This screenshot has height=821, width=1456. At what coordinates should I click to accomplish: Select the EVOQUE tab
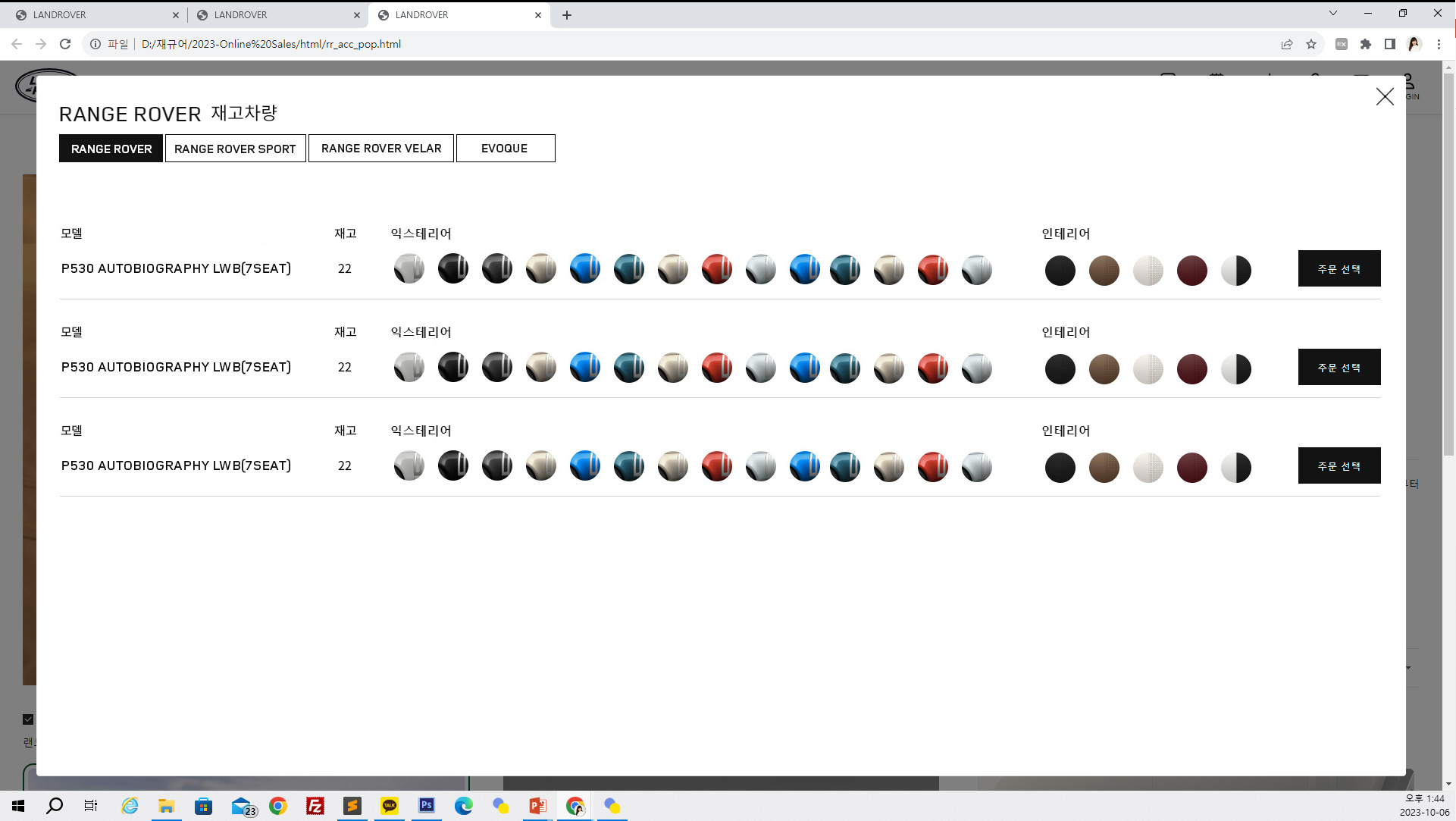click(505, 149)
